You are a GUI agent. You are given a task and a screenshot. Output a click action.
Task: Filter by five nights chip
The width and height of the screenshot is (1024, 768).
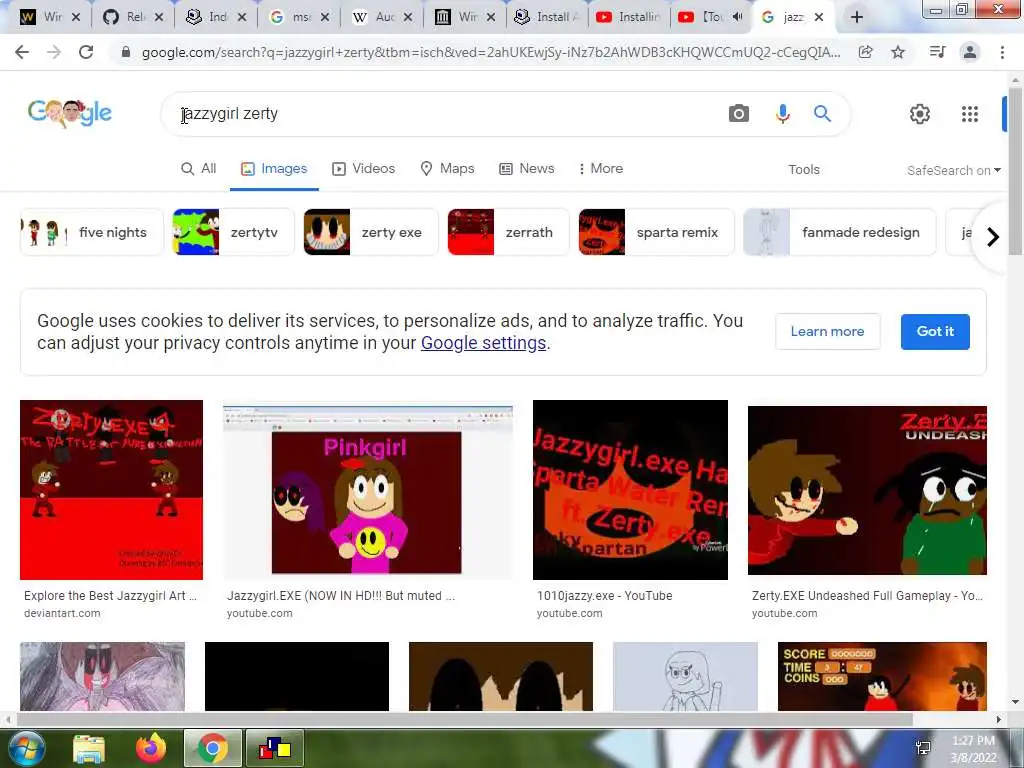click(x=92, y=232)
